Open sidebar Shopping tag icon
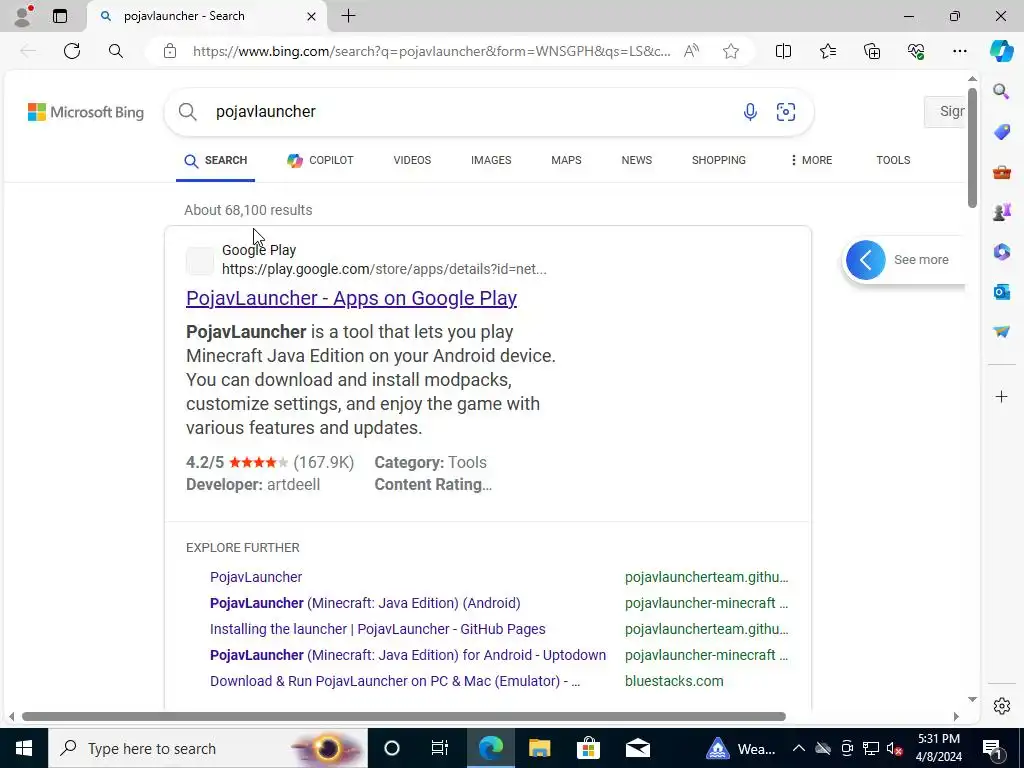Screen dimensions: 1024x768 click(1001, 132)
